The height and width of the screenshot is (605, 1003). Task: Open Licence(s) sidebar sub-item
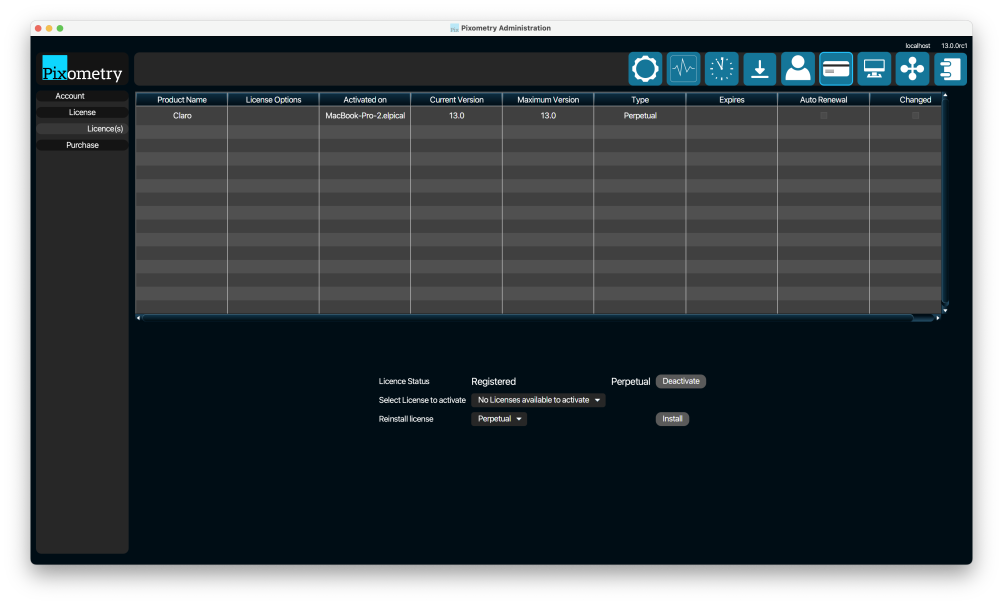pos(82,129)
